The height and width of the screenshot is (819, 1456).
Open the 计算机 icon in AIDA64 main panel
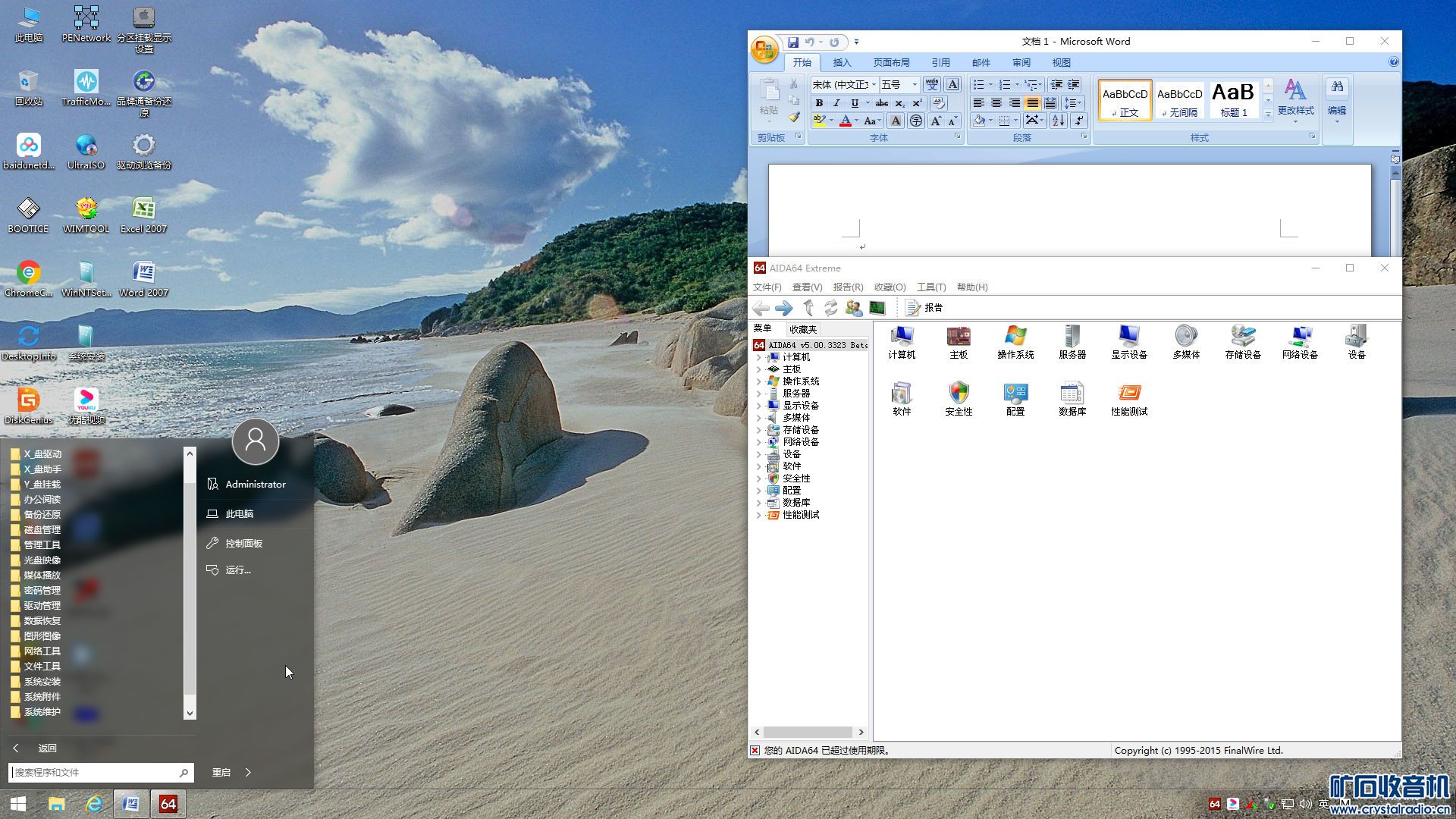902,342
